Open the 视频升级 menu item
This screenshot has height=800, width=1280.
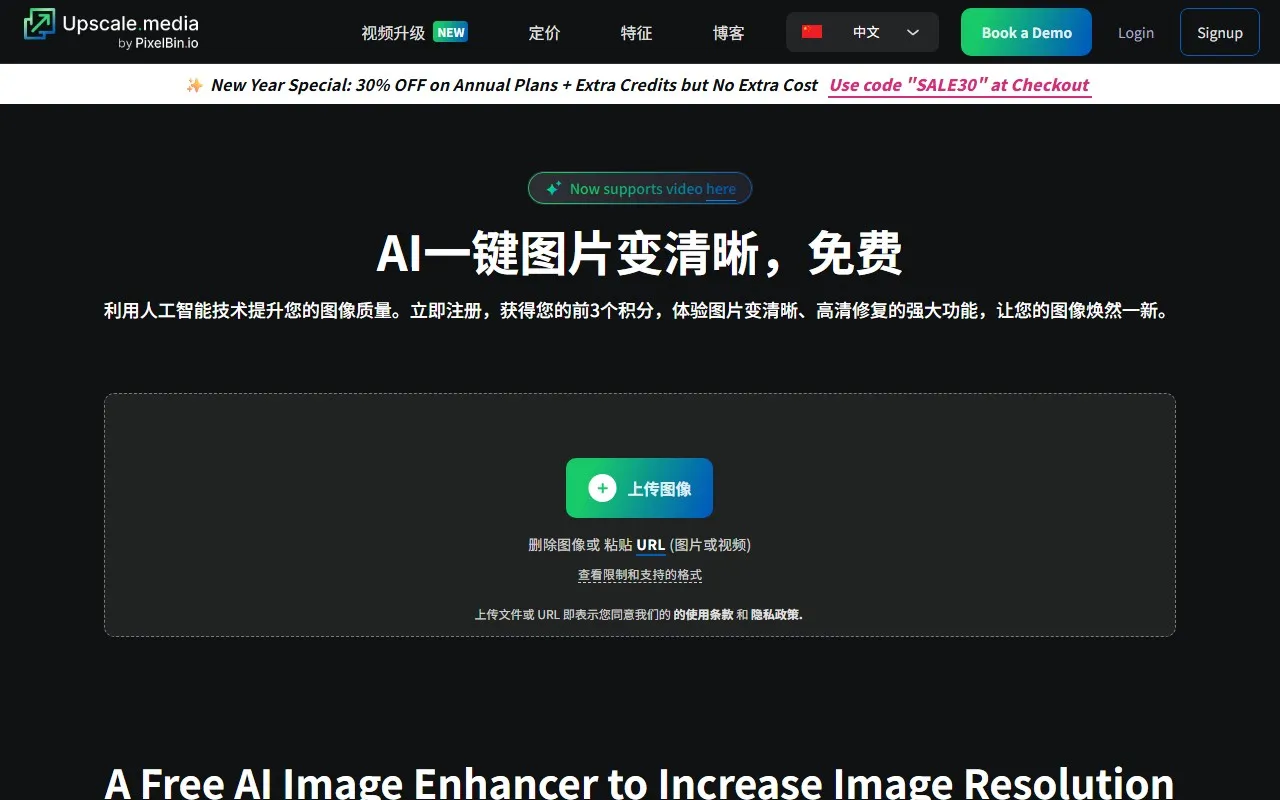[393, 33]
